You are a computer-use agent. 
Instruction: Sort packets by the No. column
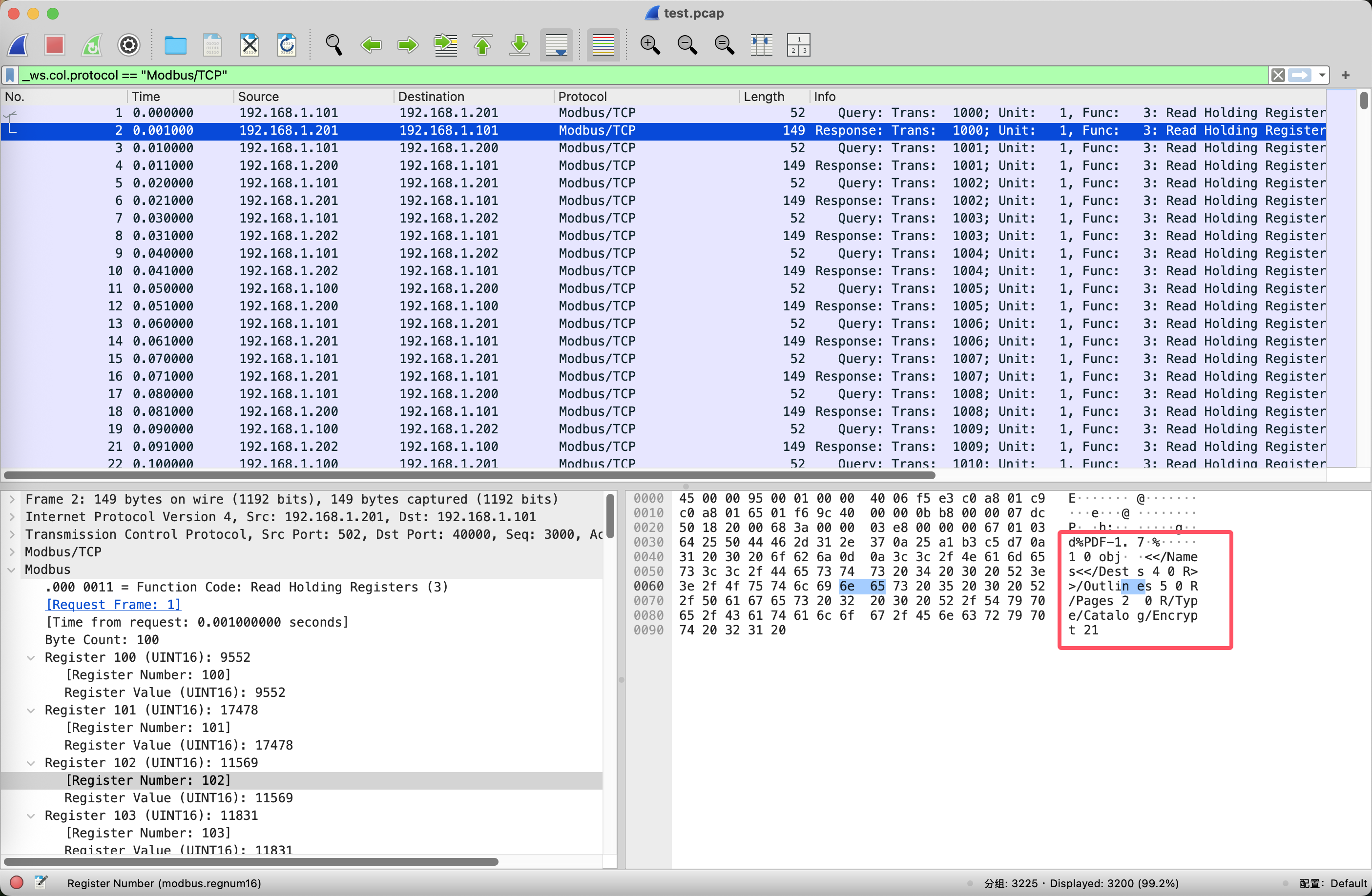coord(63,96)
